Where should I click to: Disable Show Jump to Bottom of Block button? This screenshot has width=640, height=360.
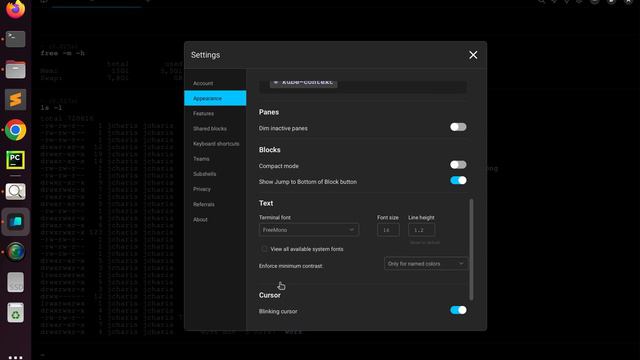pos(458,180)
